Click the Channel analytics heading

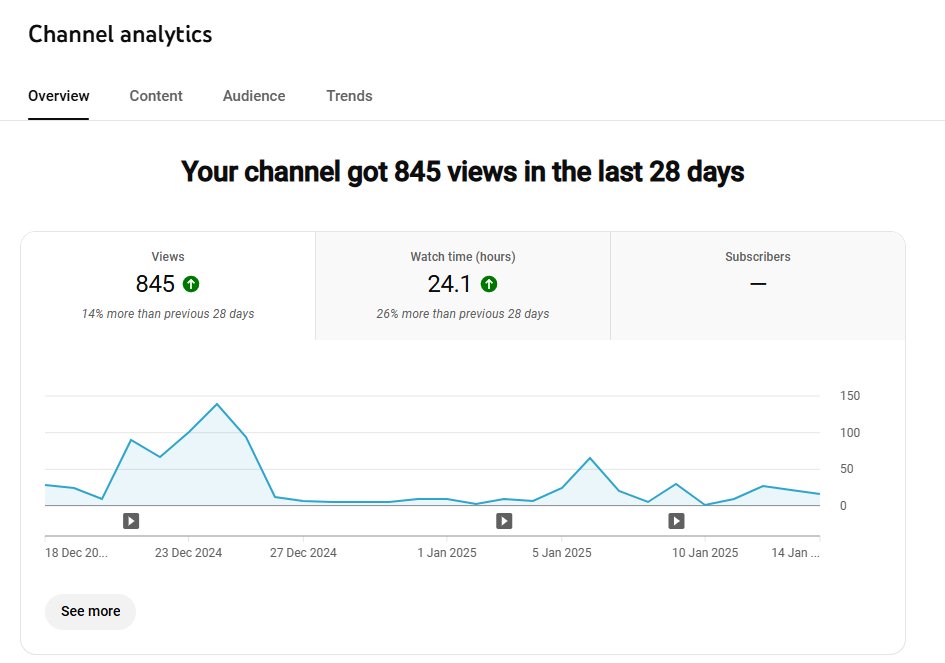[120, 34]
